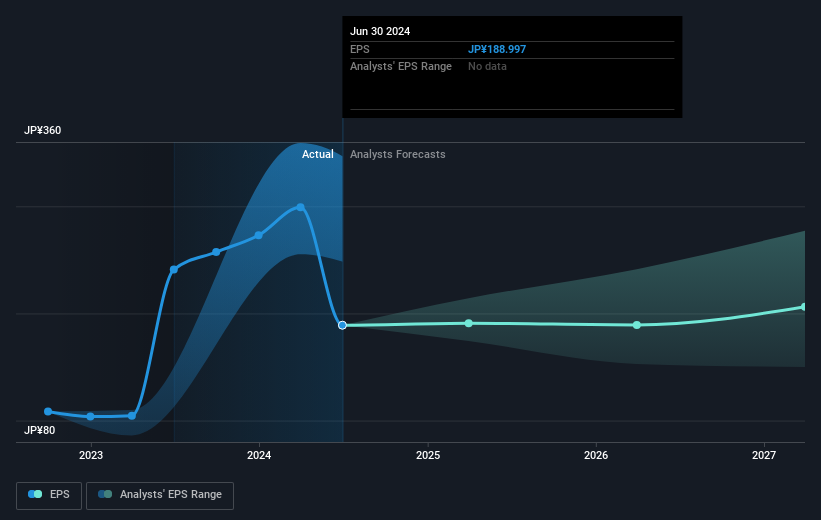This screenshot has height=520, width=821.
Task: Select the EPS point at the 2024 axis line
Action: pyautogui.click(x=259, y=235)
